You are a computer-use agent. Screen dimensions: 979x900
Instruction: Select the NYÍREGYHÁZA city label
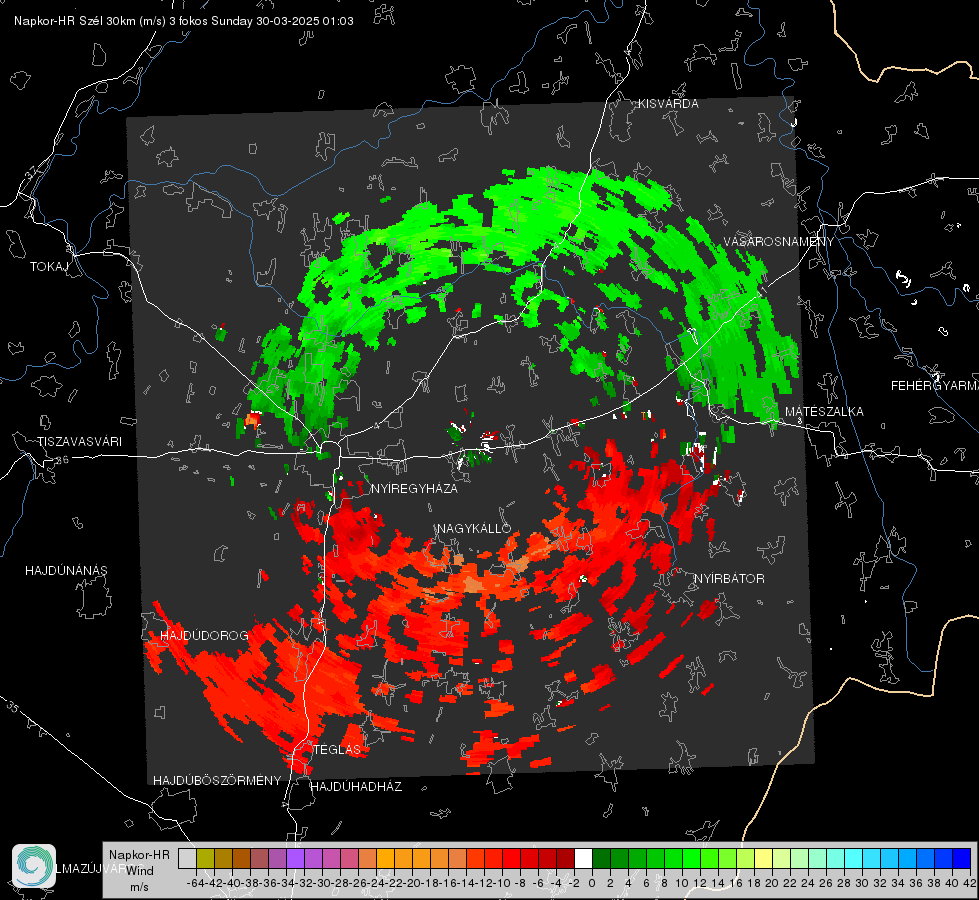pos(414,488)
